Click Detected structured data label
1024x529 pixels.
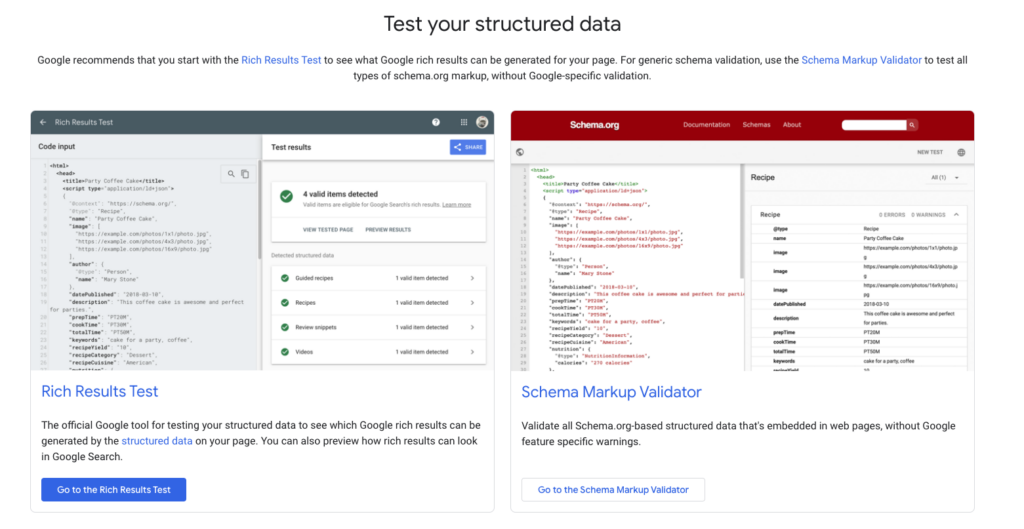coord(302,255)
